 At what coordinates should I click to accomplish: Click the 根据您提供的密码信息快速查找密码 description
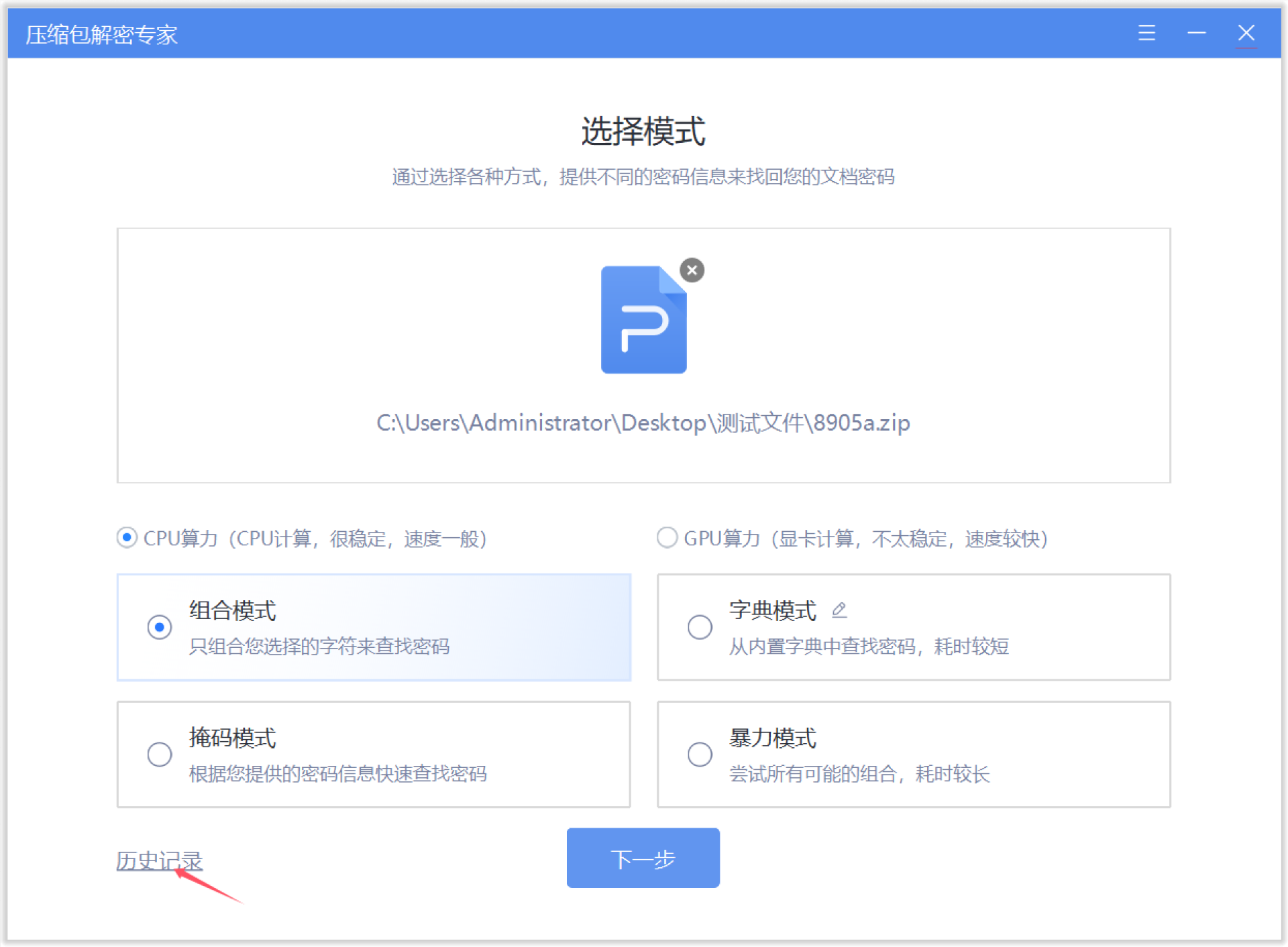pyautogui.click(x=337, y=774)
